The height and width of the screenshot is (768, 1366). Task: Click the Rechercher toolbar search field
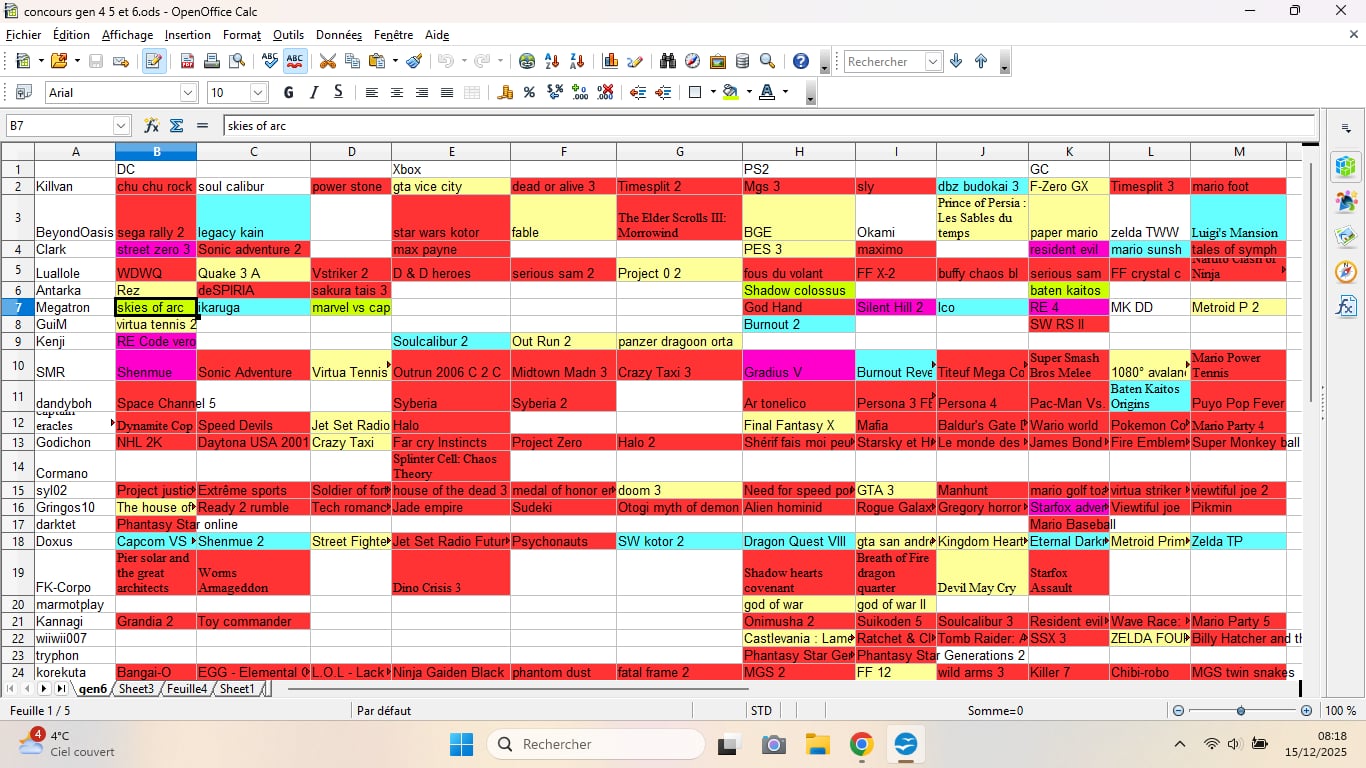pos(884,61)
